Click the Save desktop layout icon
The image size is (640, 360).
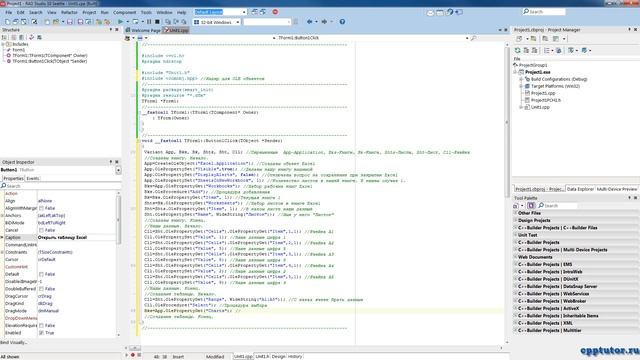point(255,12)
